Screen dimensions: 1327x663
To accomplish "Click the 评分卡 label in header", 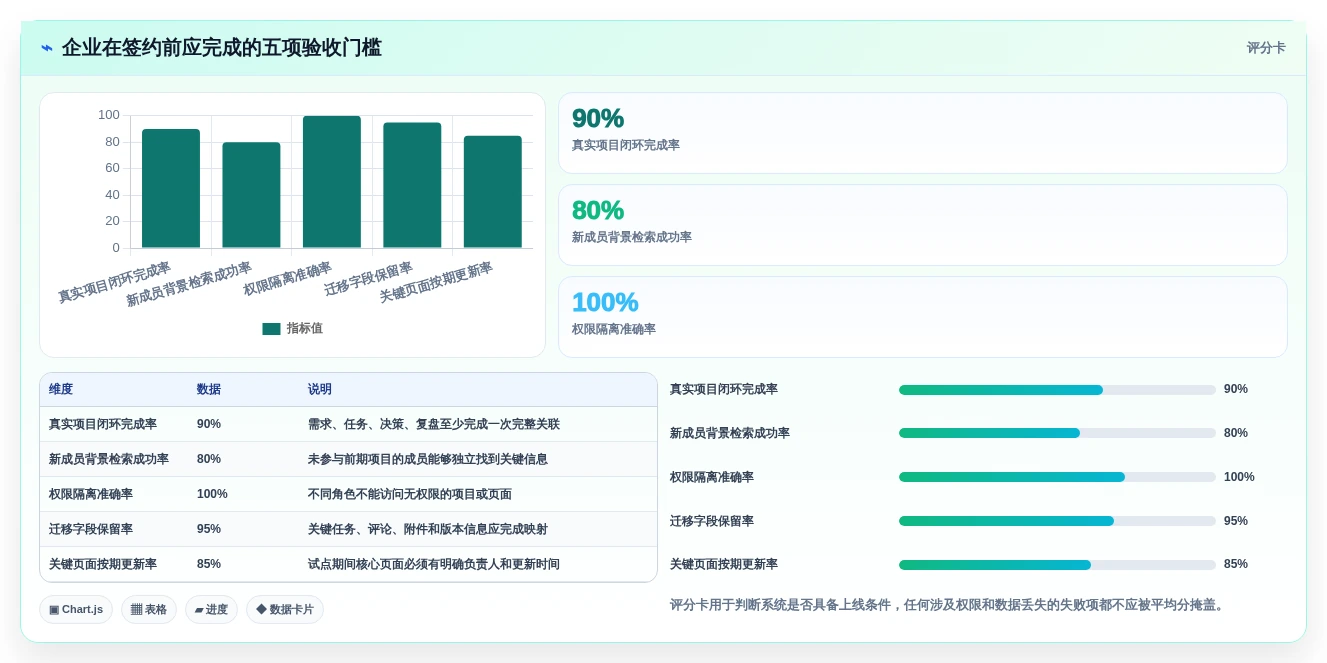I will pyautogui.click(x=1266, y=48).
